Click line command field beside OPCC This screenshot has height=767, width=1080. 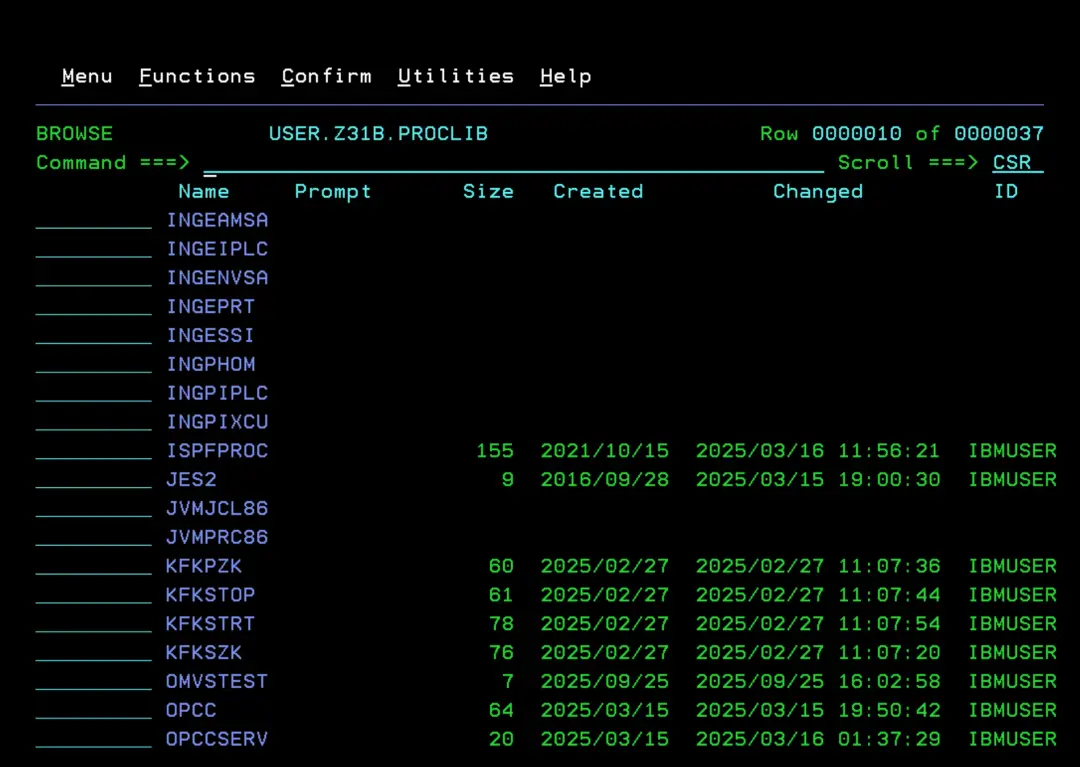pos(94,711)
